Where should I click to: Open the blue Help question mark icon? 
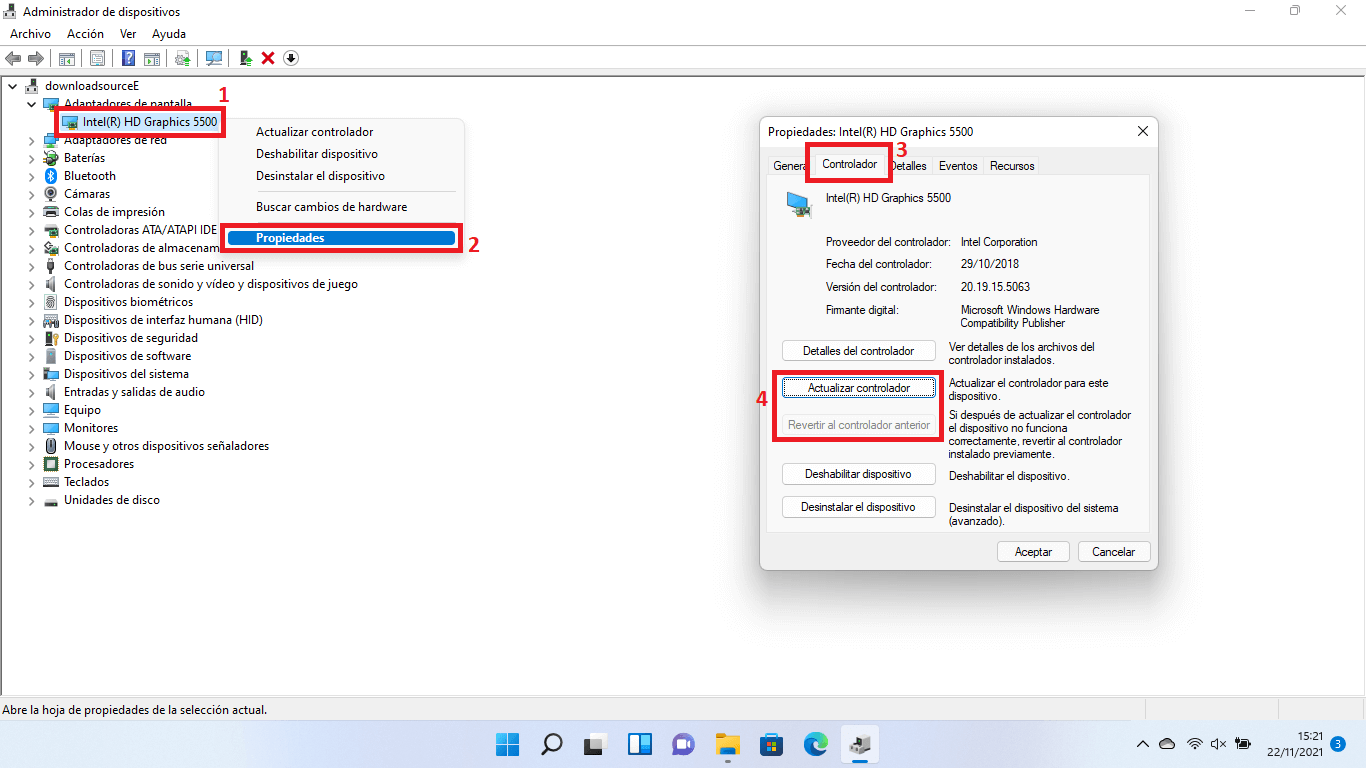tap(128, 58)
